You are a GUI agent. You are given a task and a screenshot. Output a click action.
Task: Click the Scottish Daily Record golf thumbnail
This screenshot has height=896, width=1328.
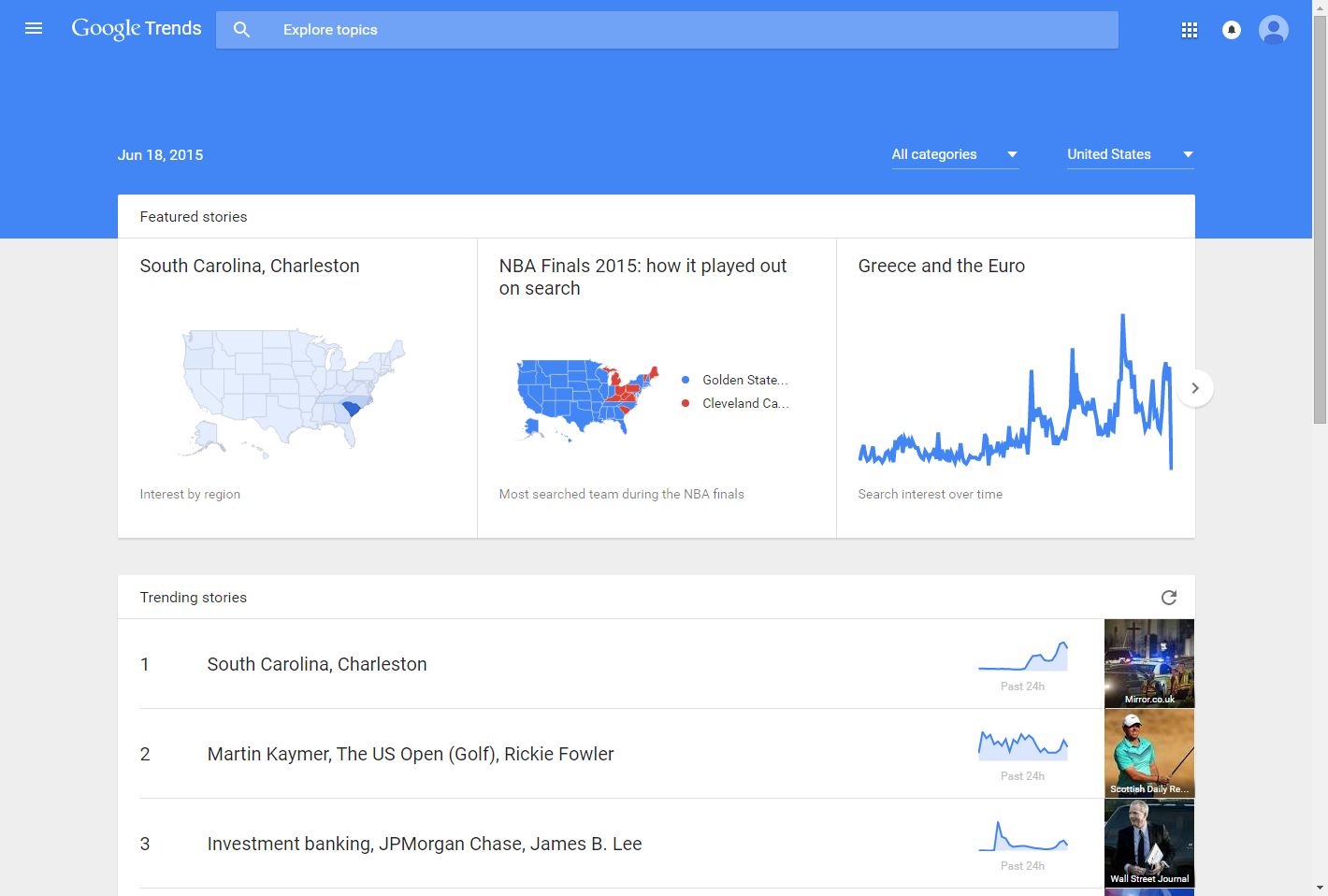1148,753
